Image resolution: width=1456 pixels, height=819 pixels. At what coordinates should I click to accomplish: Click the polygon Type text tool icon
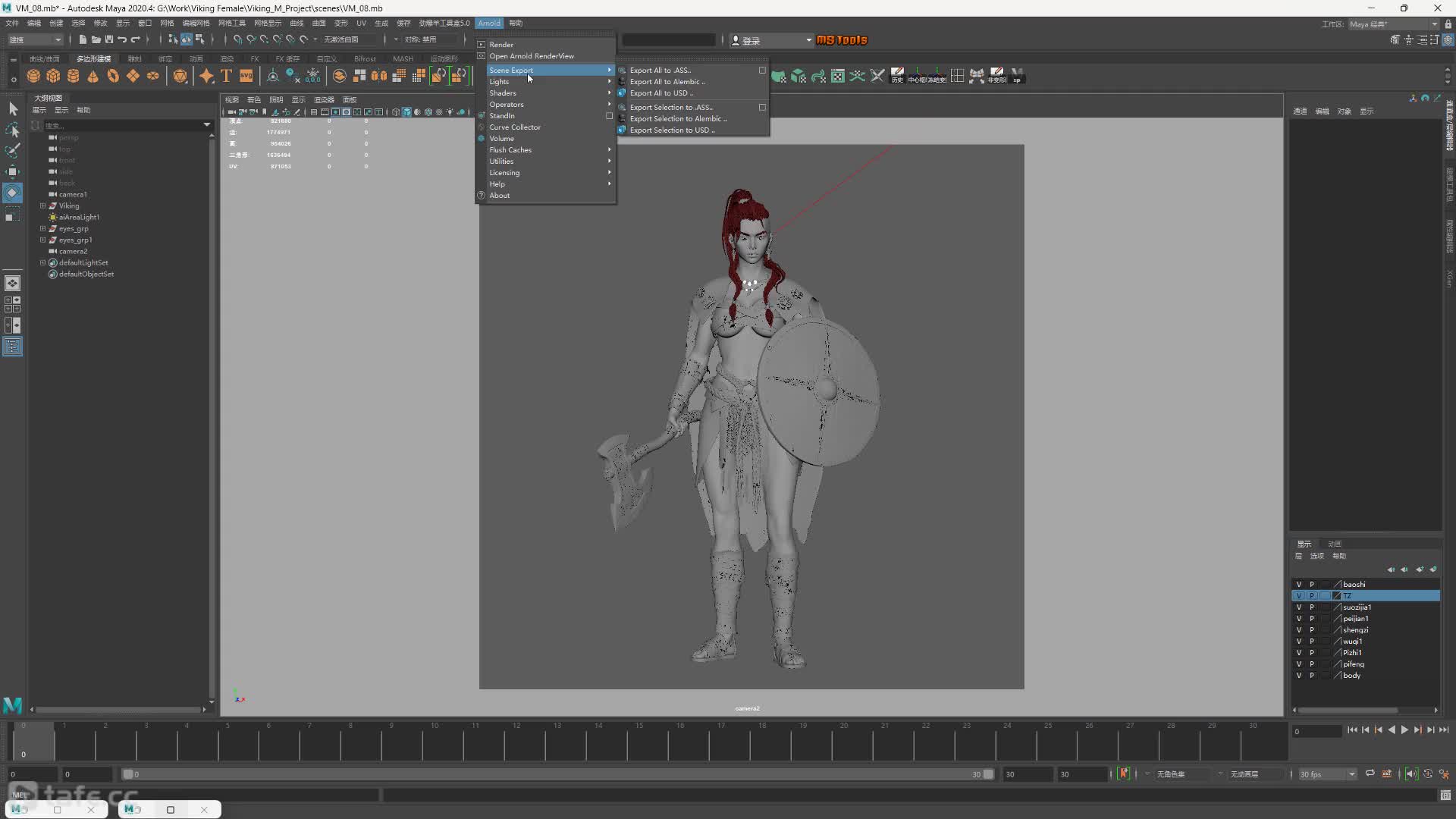(226, 76)
